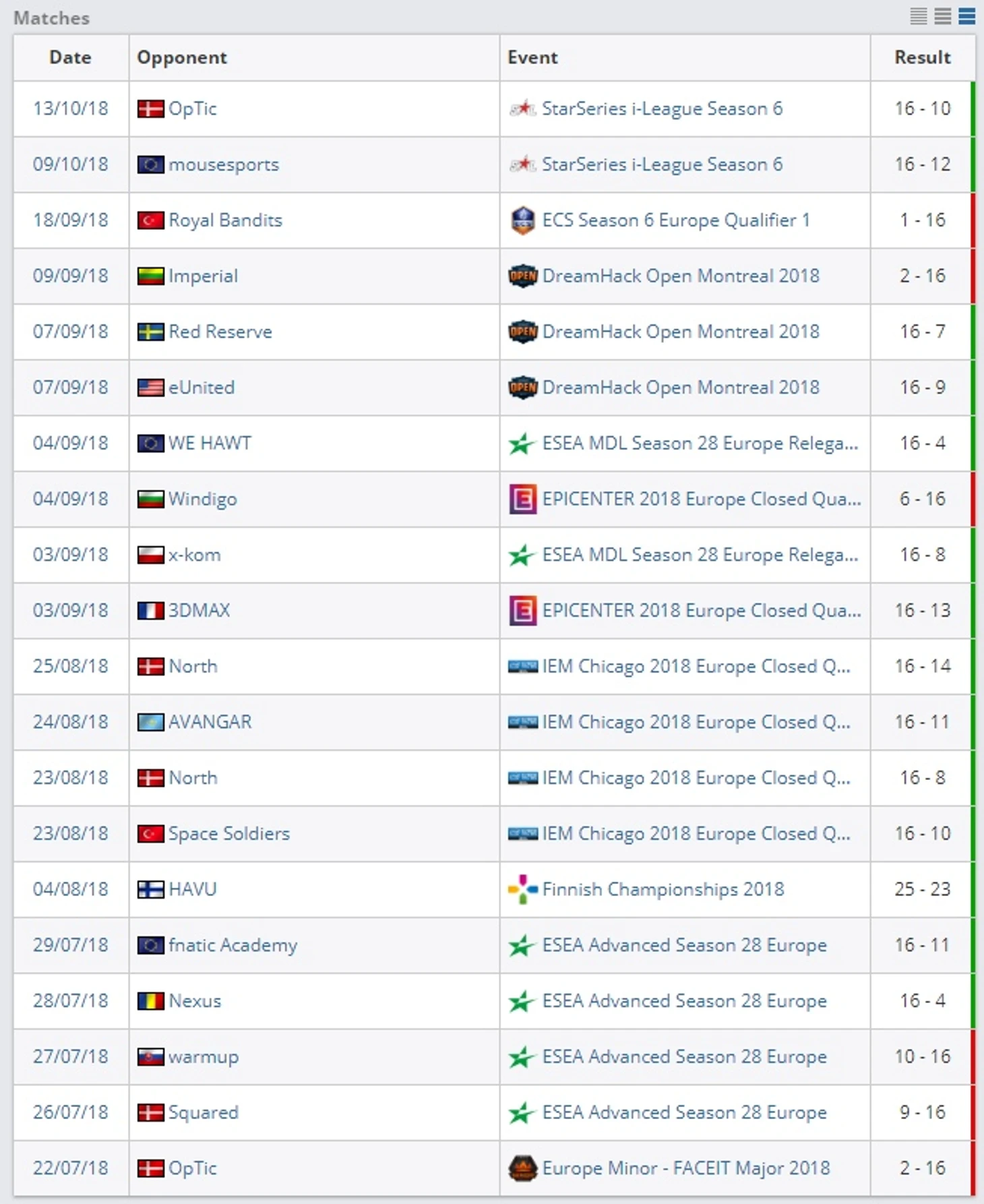Sort by the Result column header
Image resolution: width=984 pixels, height=1204 pixels.
pyautogui.click(x=922, y=57)
